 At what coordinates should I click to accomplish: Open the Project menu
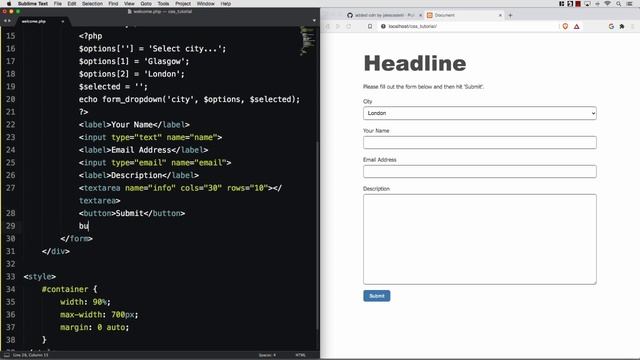pos(183,4)
